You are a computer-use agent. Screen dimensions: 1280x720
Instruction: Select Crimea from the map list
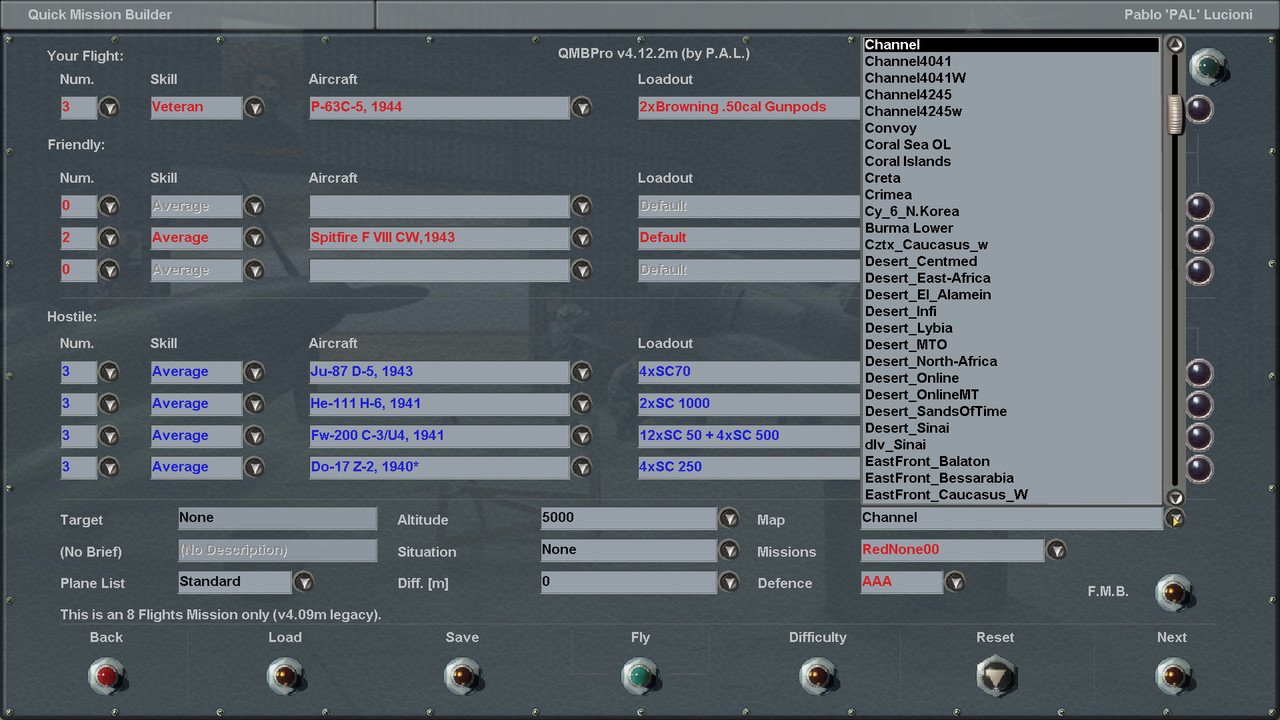(888, 195)
